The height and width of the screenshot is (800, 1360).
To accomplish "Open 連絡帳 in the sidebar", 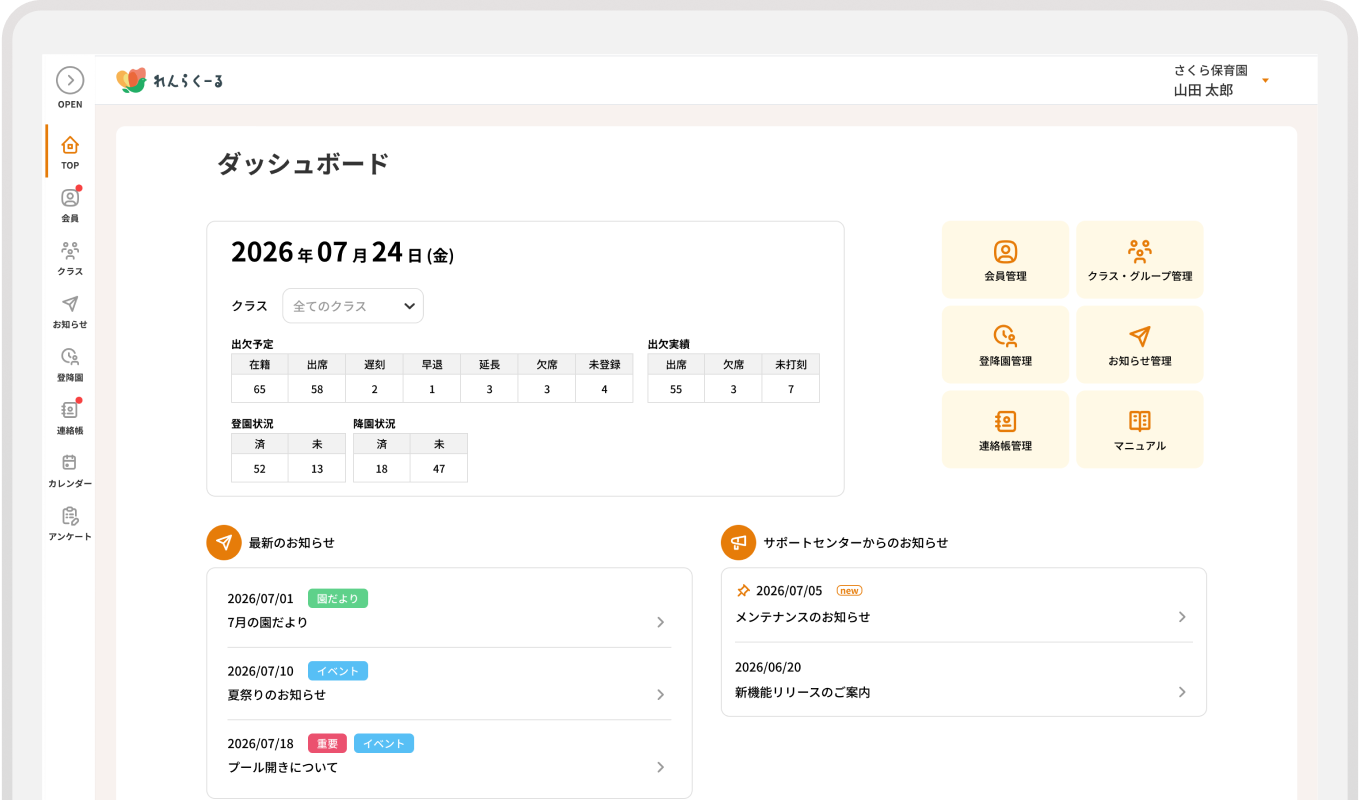I will coord(70,416).
